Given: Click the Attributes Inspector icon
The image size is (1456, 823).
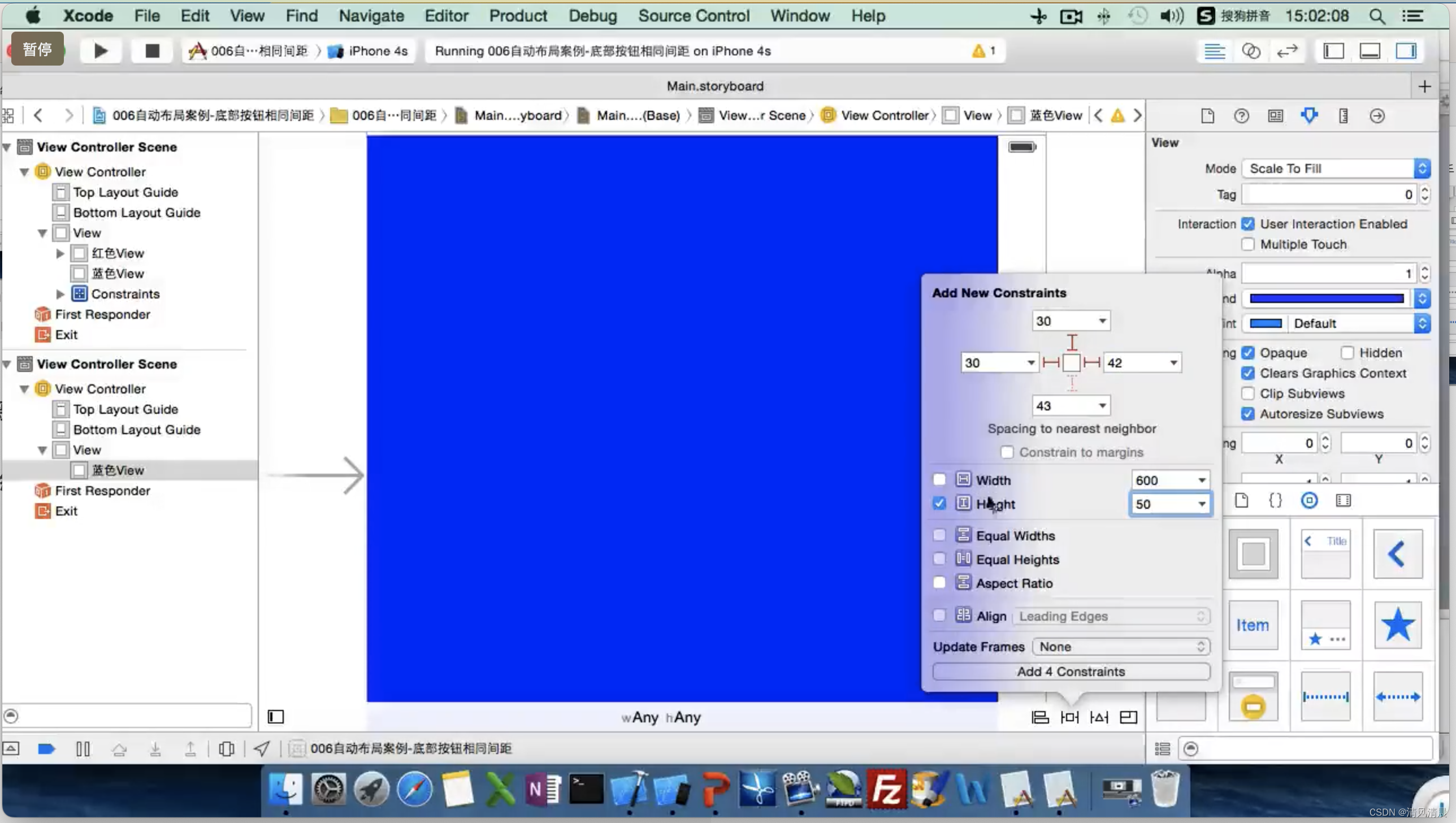Looking at the screenshot, I should pos(1310,116).
